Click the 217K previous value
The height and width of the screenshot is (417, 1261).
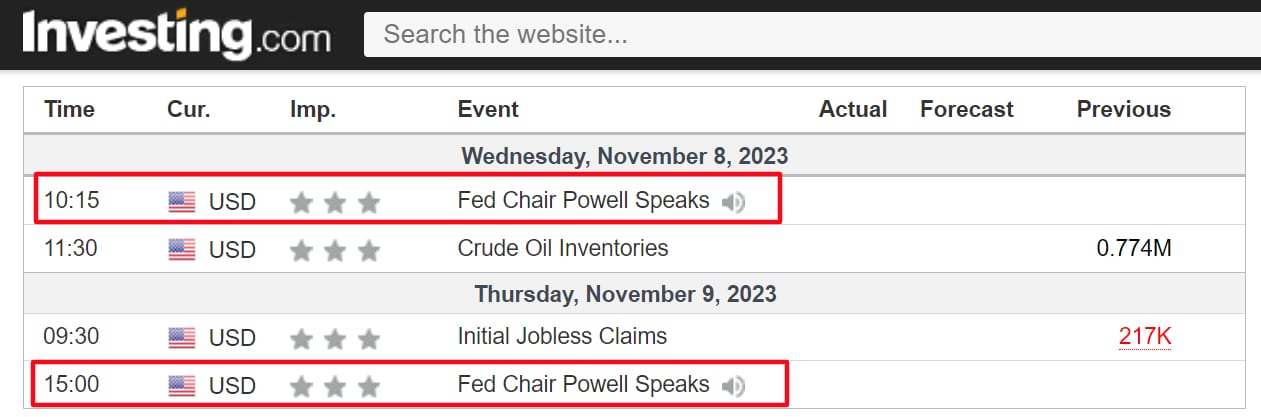[1145, 337]
